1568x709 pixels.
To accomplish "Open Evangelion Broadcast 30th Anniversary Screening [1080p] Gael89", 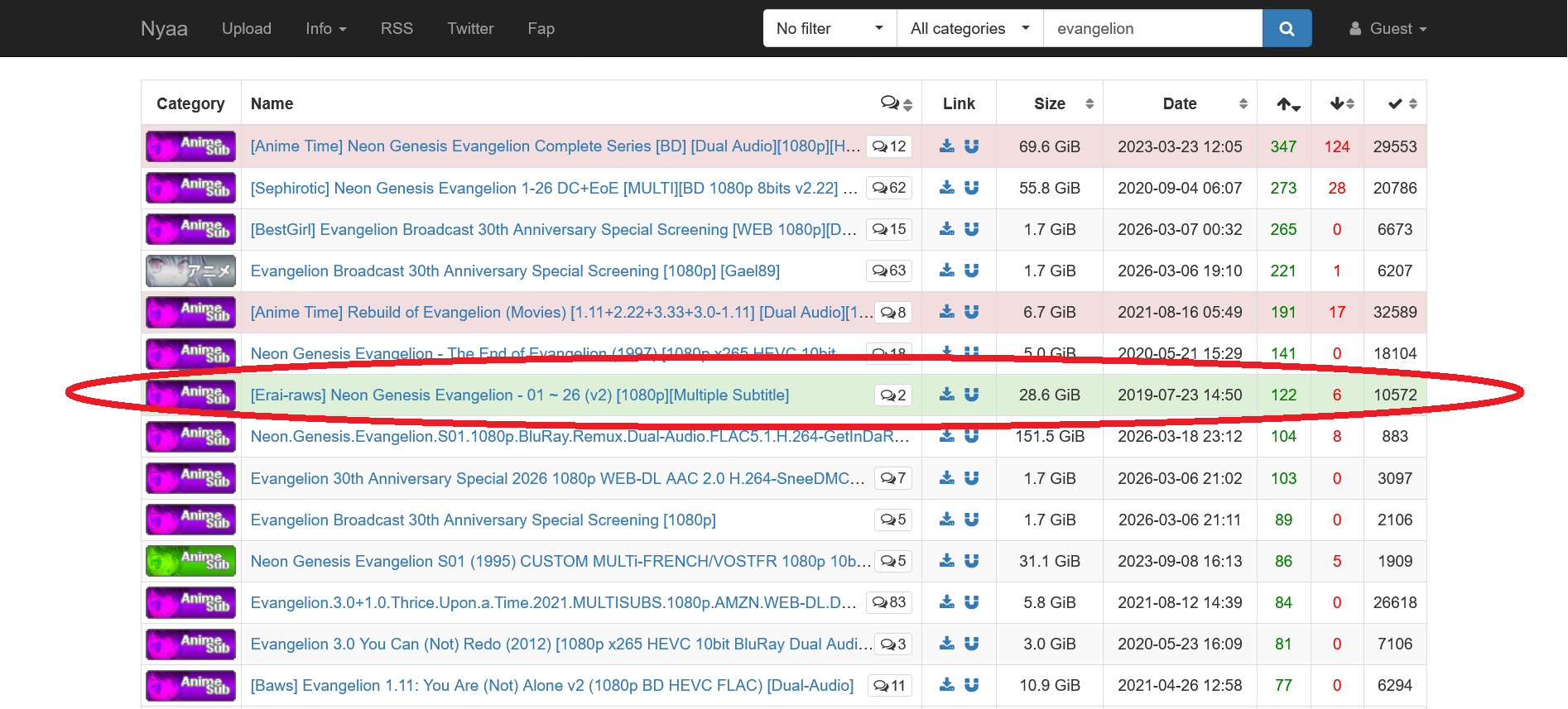I will click(x=515, y=271).
